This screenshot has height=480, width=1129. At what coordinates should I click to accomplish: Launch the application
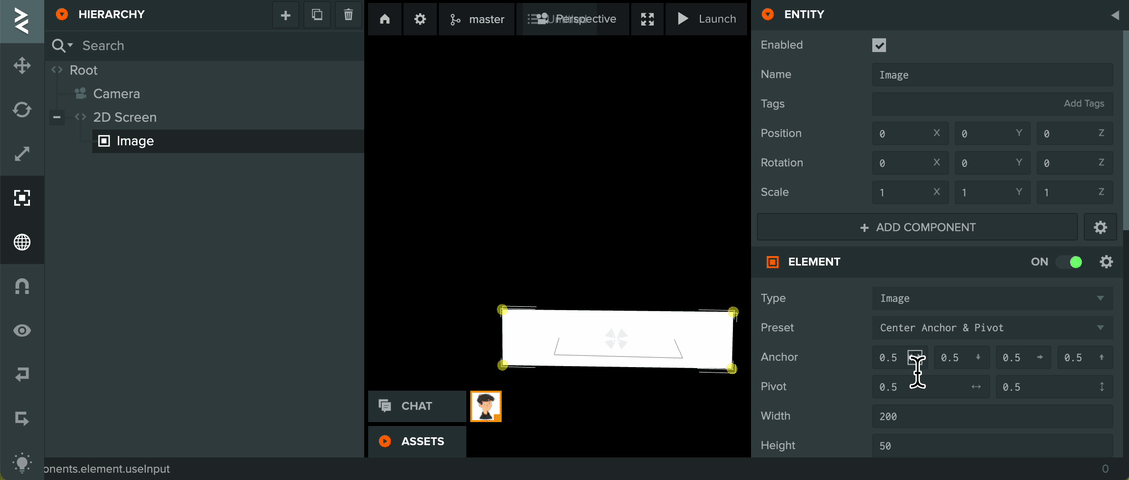click(x=706, y=19)
